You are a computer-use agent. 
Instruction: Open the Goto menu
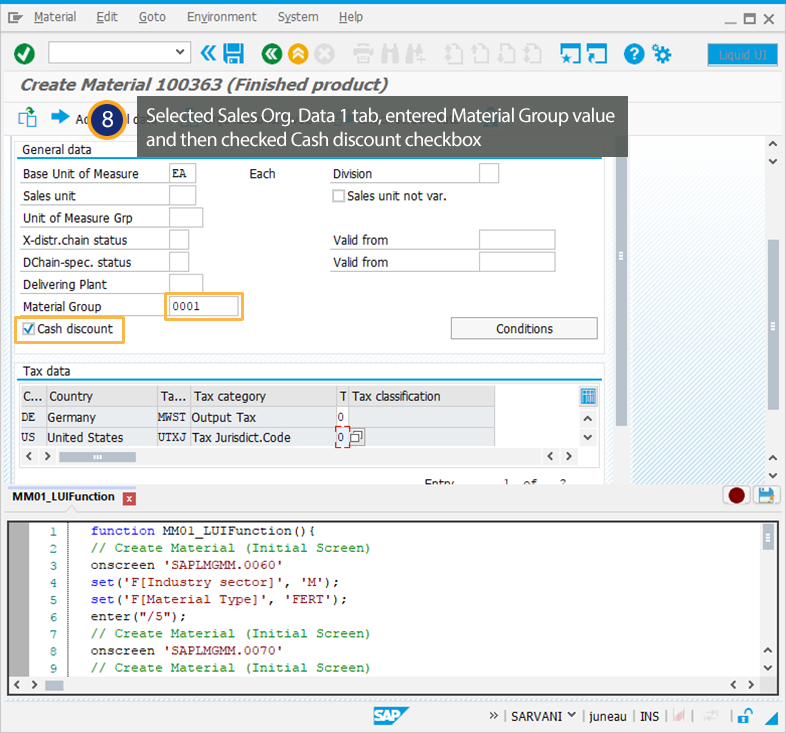[152, 17]
